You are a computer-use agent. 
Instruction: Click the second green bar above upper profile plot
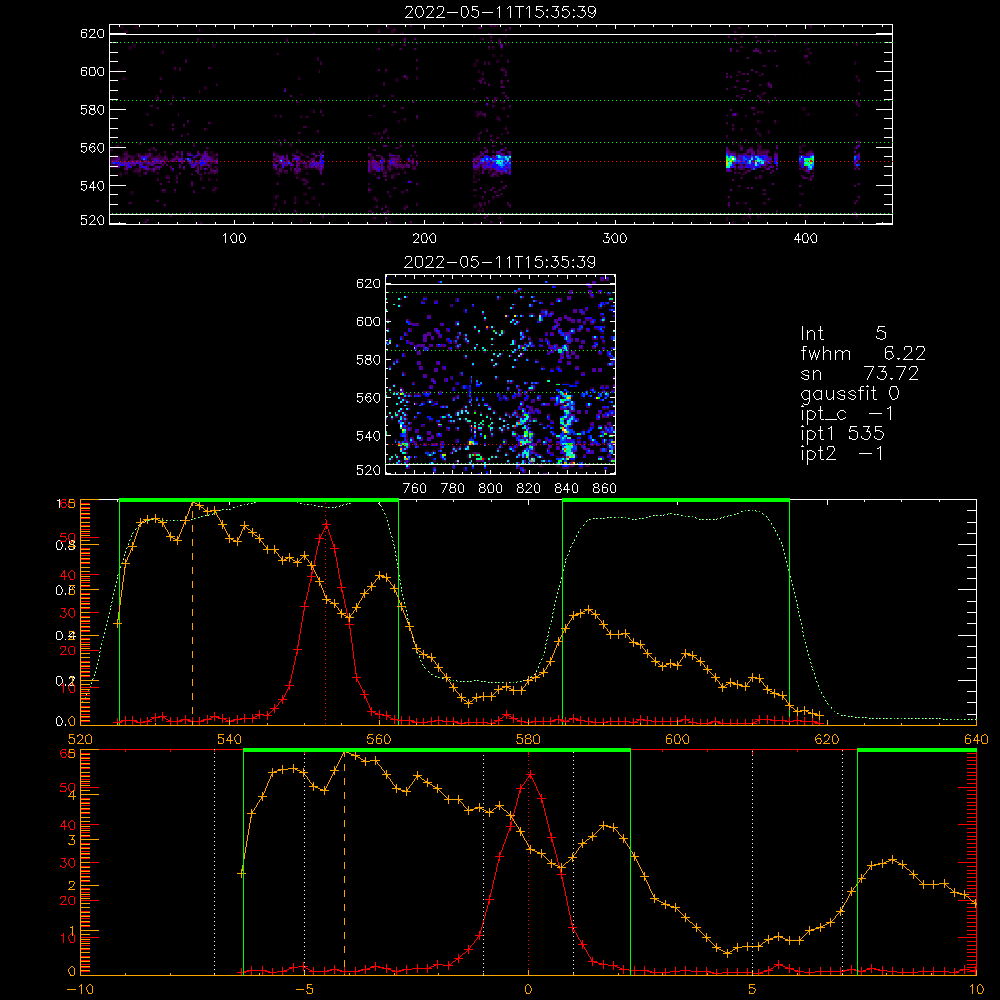tap(676, 500)
